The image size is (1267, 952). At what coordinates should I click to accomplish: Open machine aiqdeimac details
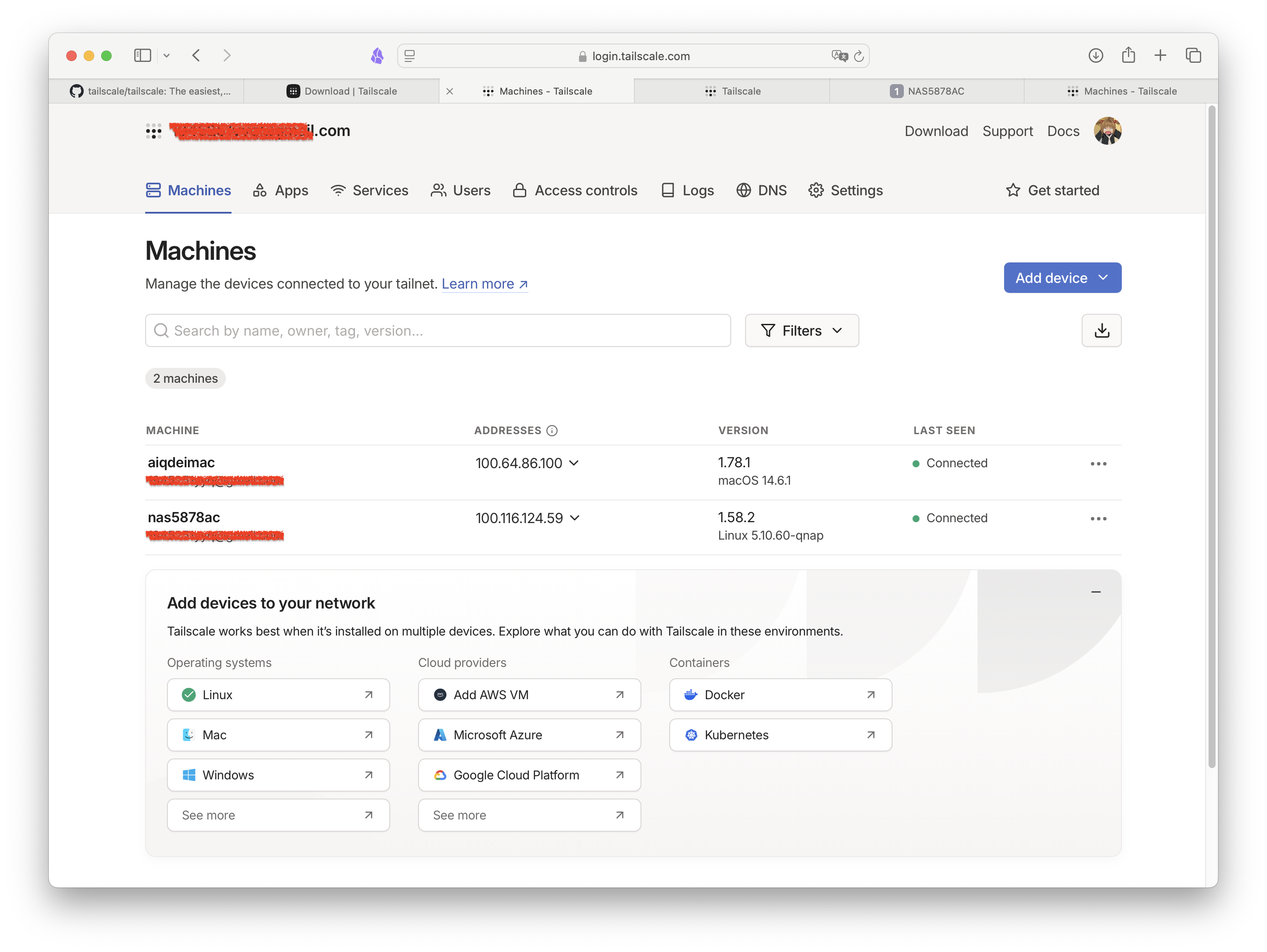click(x=181, y=462)
